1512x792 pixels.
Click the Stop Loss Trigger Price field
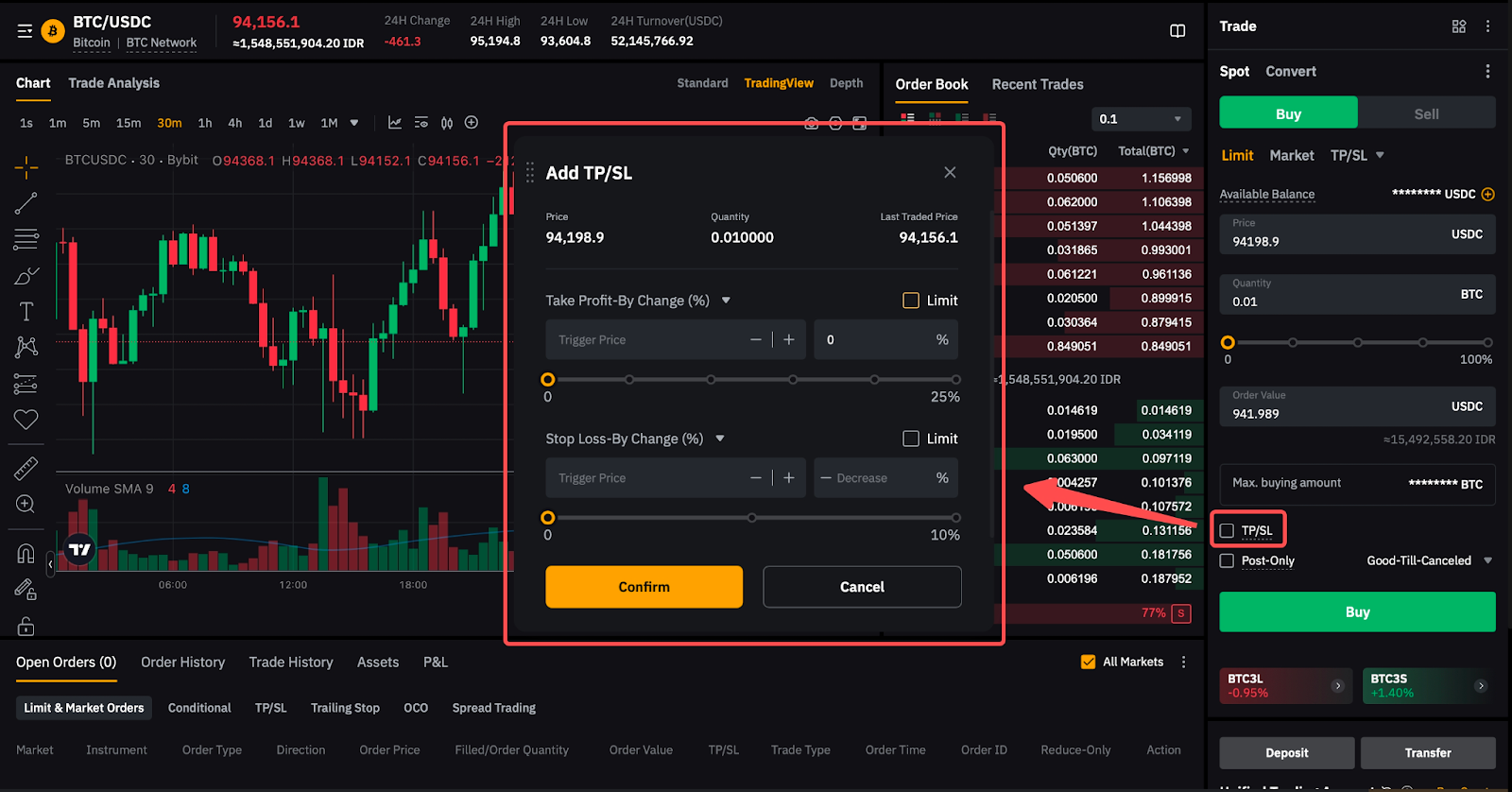point(643,478)
